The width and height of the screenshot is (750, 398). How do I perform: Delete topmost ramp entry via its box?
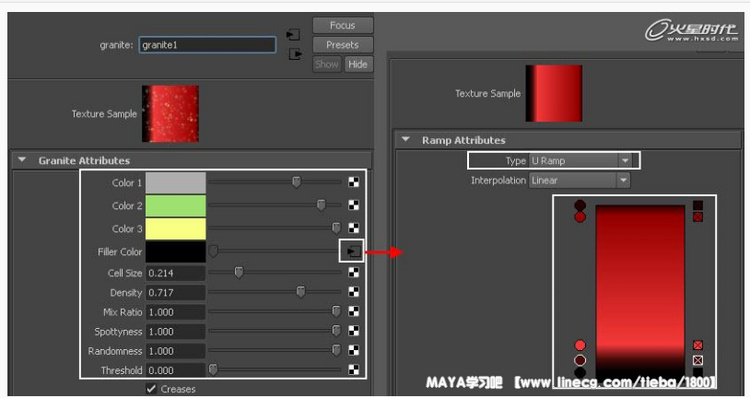click(698, 205)
